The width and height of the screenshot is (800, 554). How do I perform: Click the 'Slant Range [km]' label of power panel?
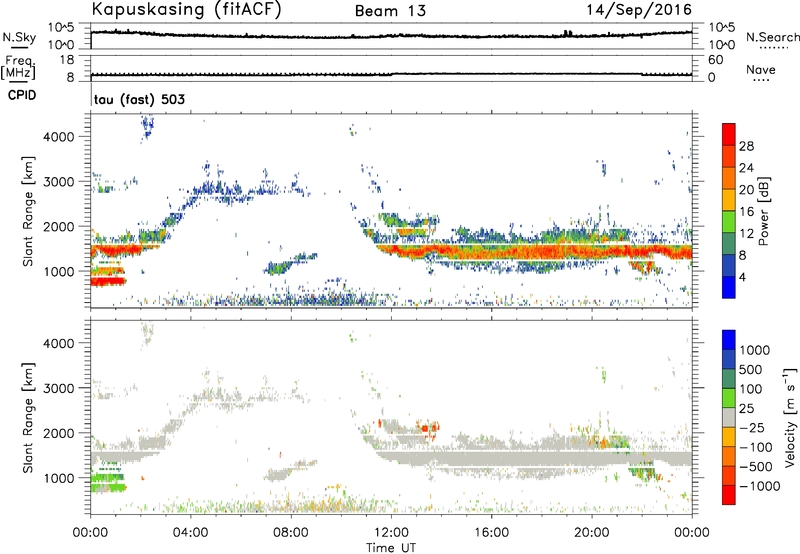[x=27, y=211]
